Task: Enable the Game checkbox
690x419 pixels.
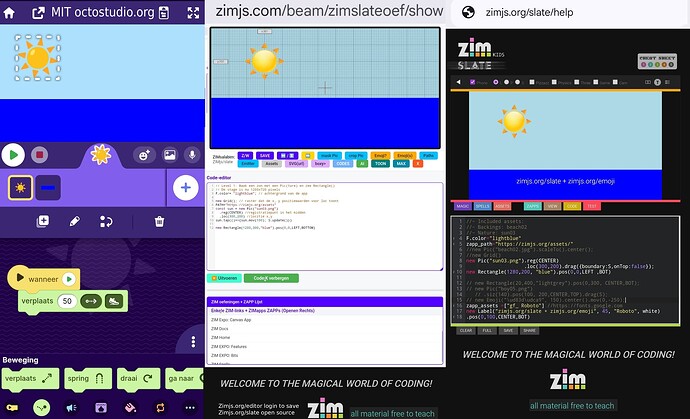Action: pyautogui.click(x=595, y=82)
